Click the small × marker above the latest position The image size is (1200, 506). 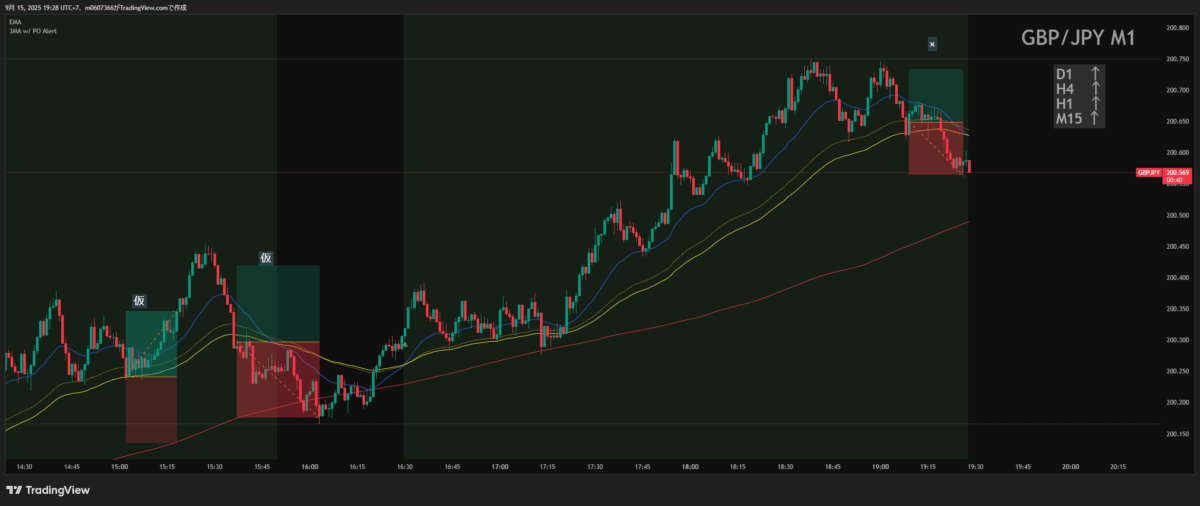932,44
